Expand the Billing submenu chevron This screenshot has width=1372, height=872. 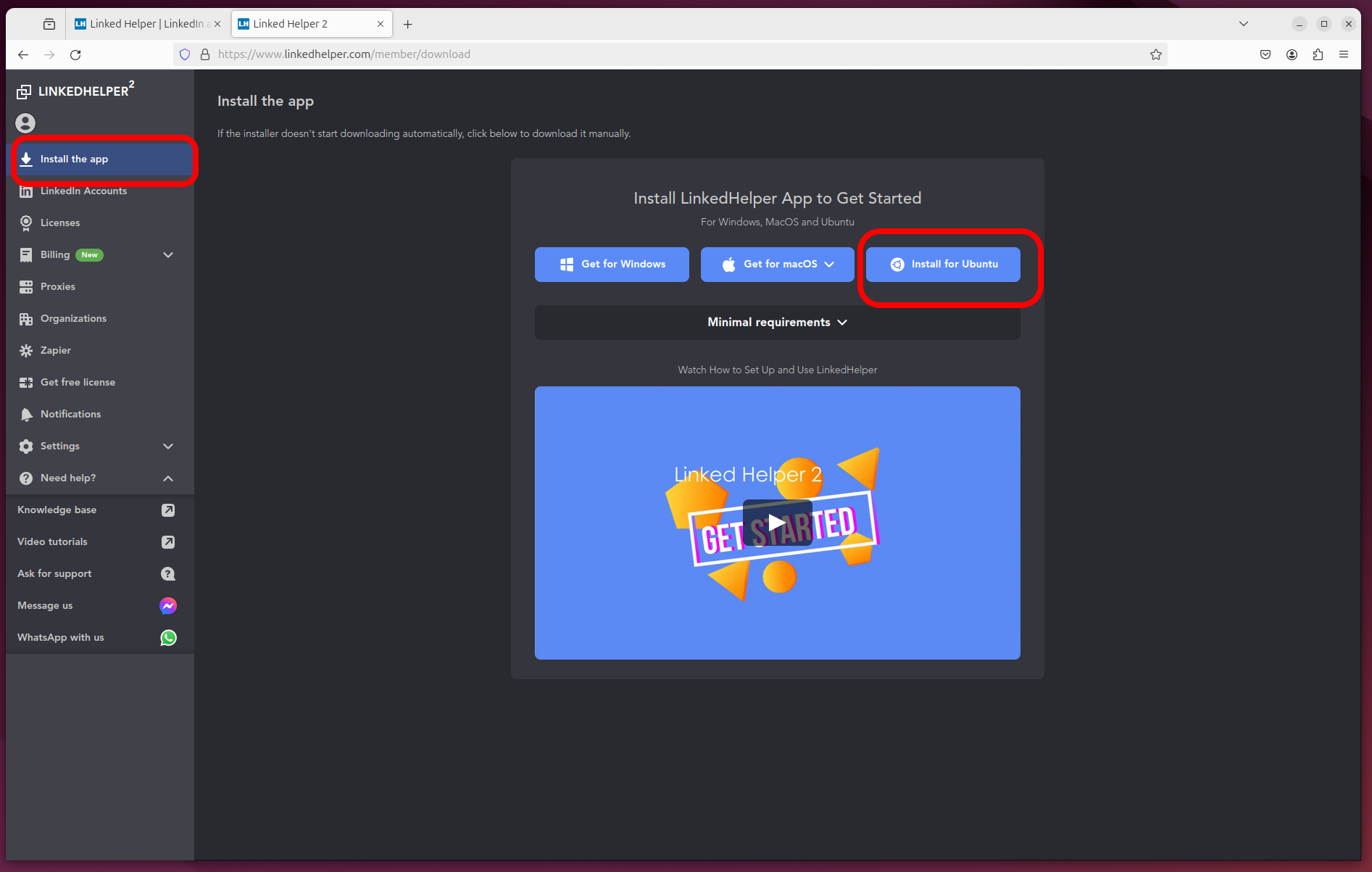coord(168,255)
